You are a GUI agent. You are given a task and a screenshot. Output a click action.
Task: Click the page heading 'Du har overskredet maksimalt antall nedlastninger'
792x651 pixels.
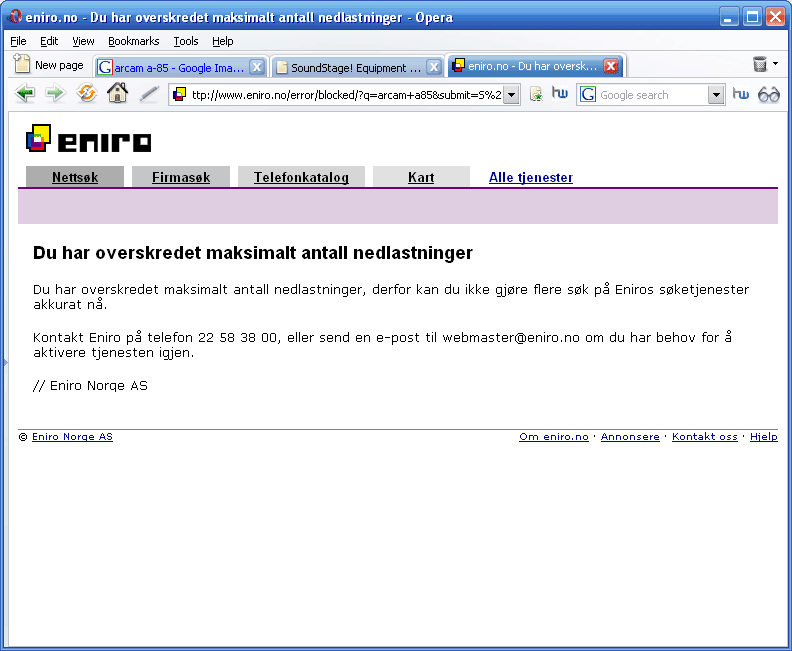(x=253, y=253)
